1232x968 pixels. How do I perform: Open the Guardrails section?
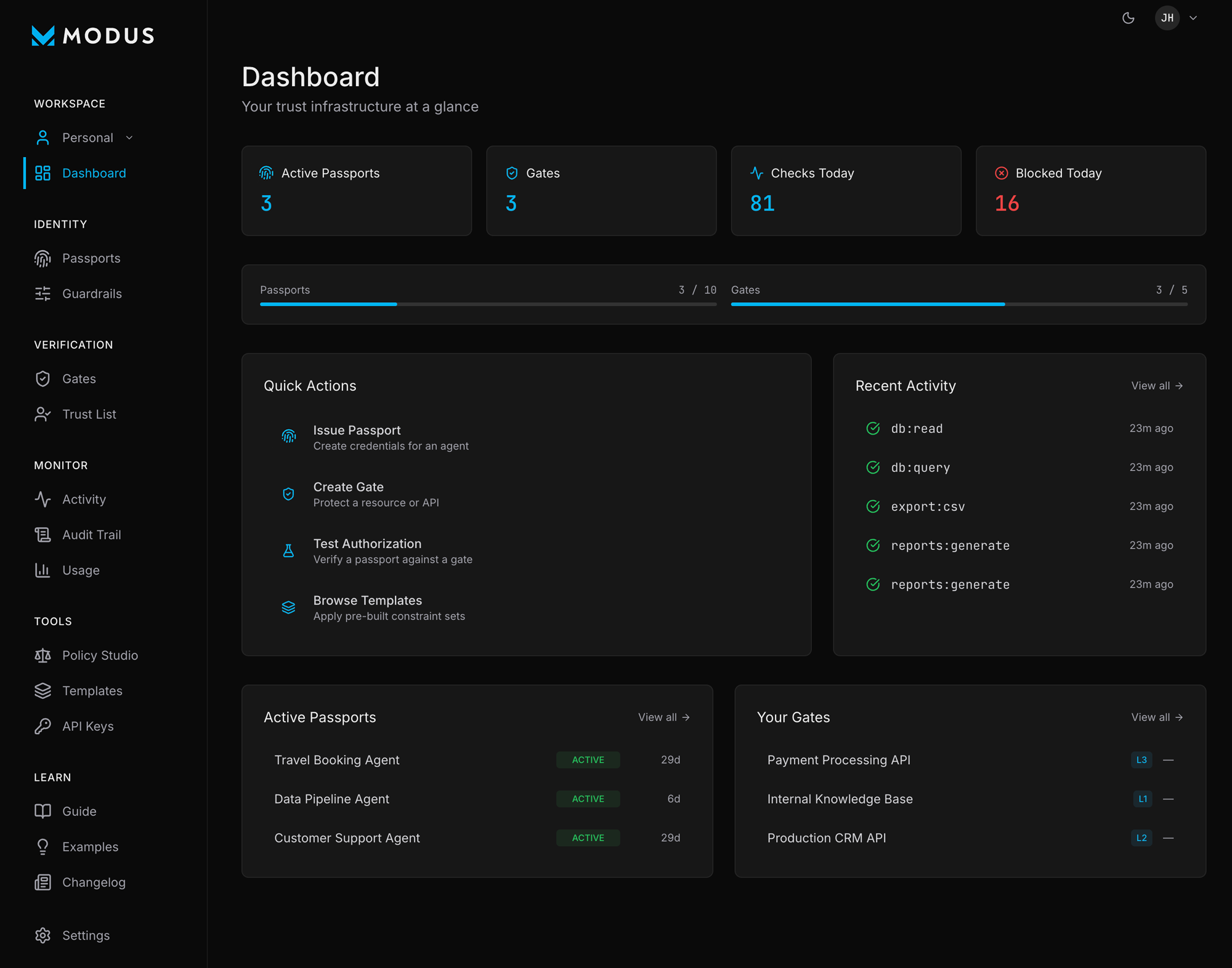92,294
